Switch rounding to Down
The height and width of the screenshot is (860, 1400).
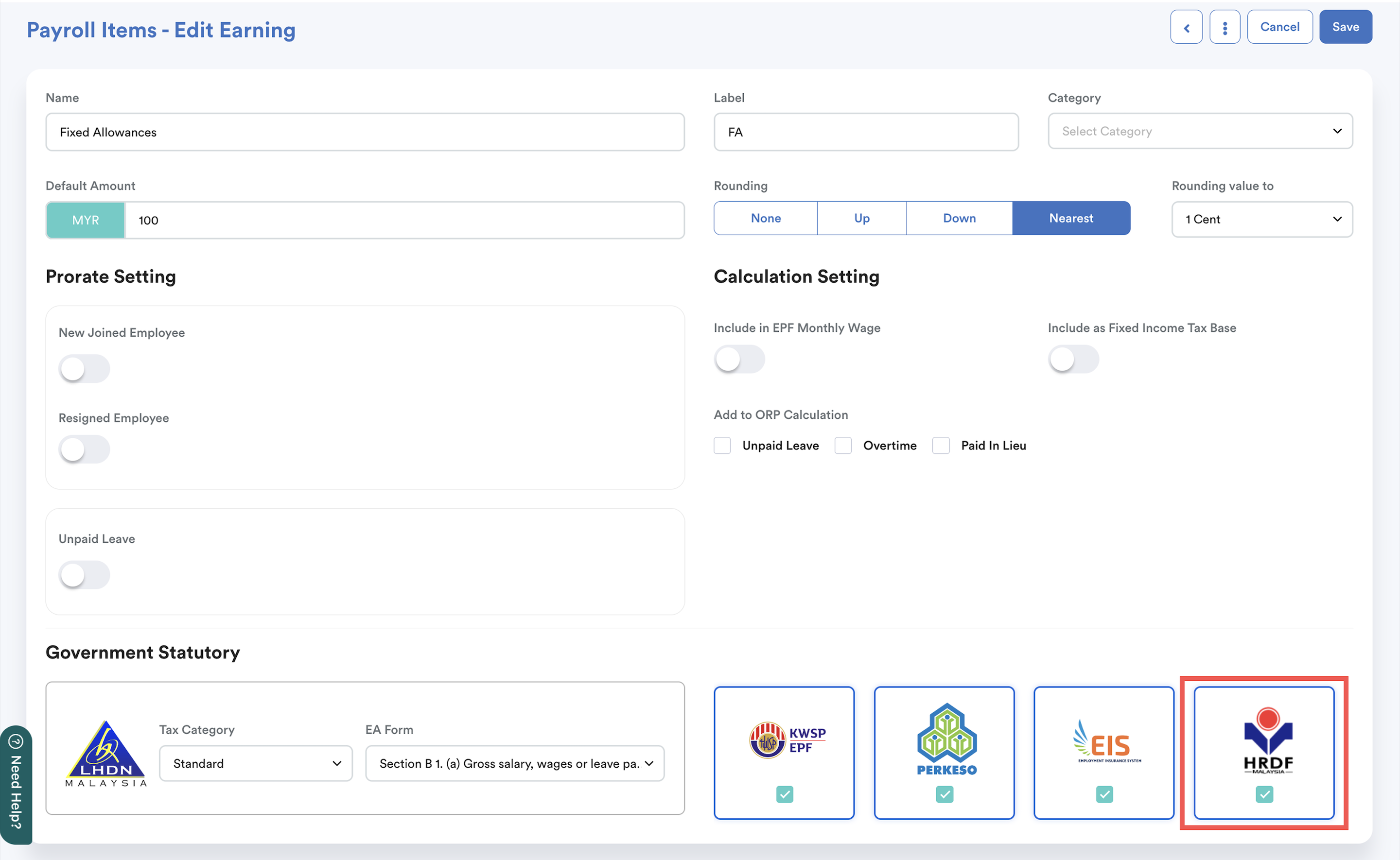[x=959, y=219]
